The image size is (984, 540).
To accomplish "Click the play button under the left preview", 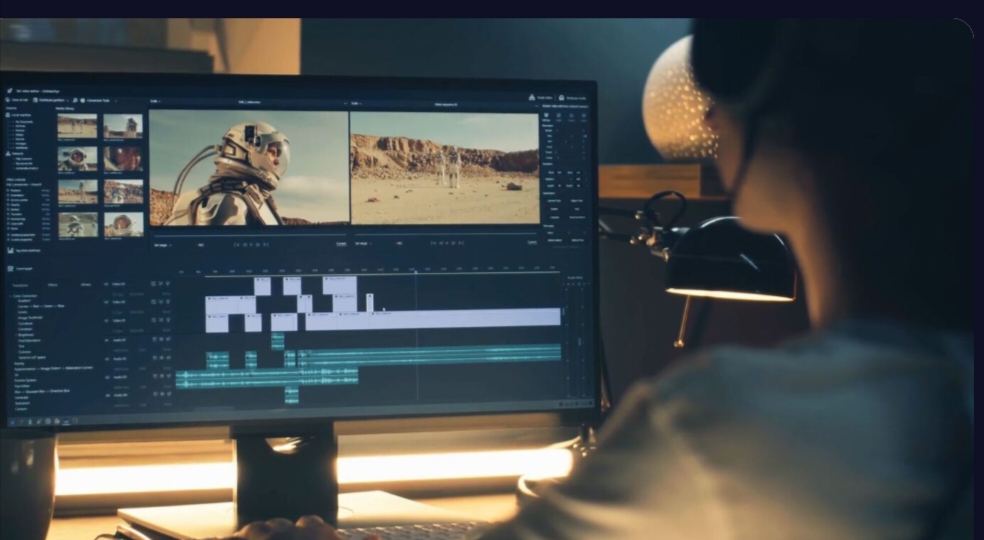I will pos(252,244).
